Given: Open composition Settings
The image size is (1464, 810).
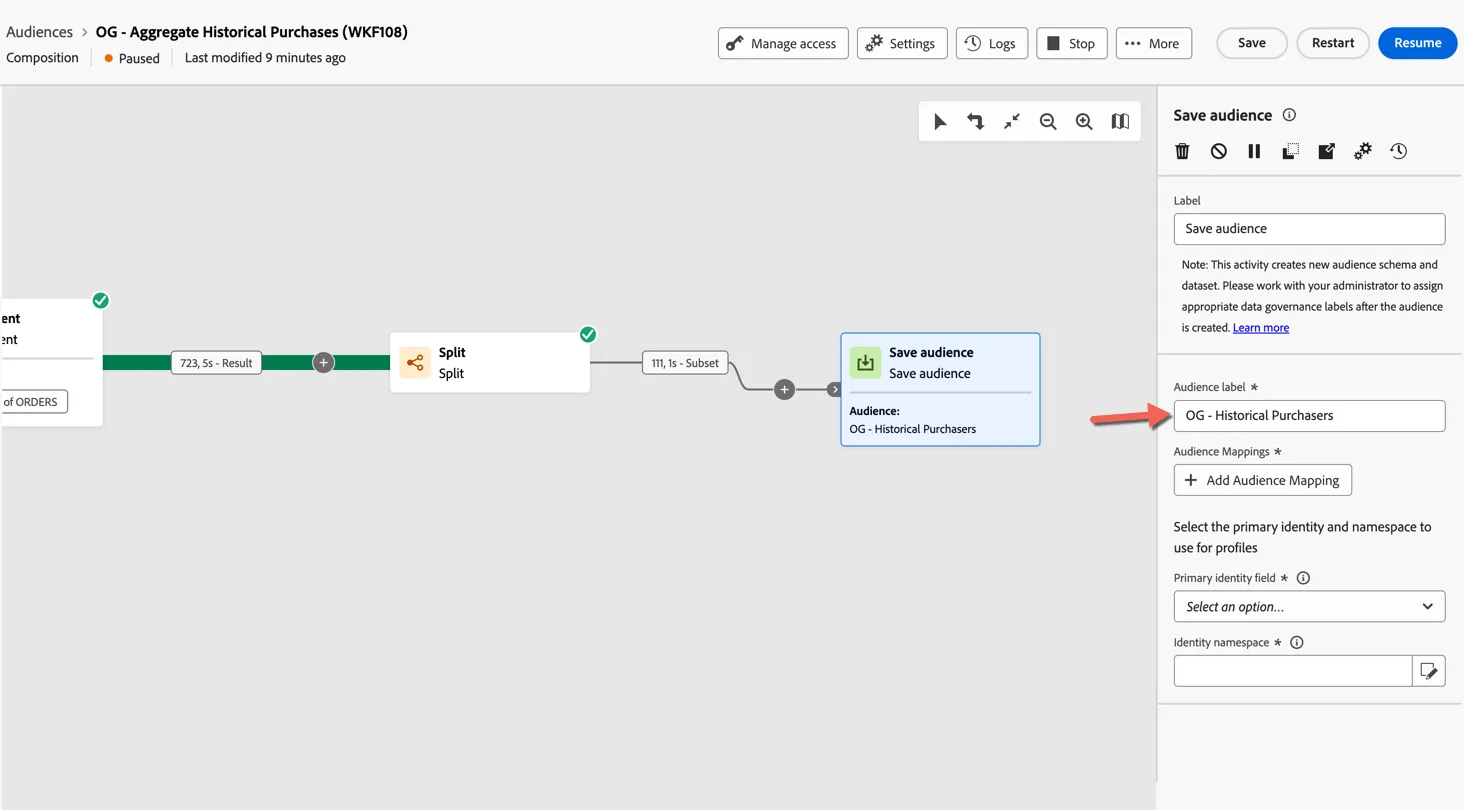Looking at the screenshot, I should 902,43.
